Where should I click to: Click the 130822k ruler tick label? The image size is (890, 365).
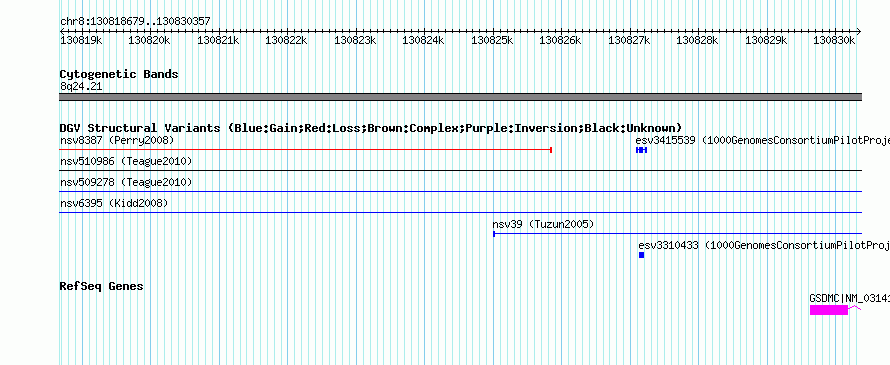286,40
